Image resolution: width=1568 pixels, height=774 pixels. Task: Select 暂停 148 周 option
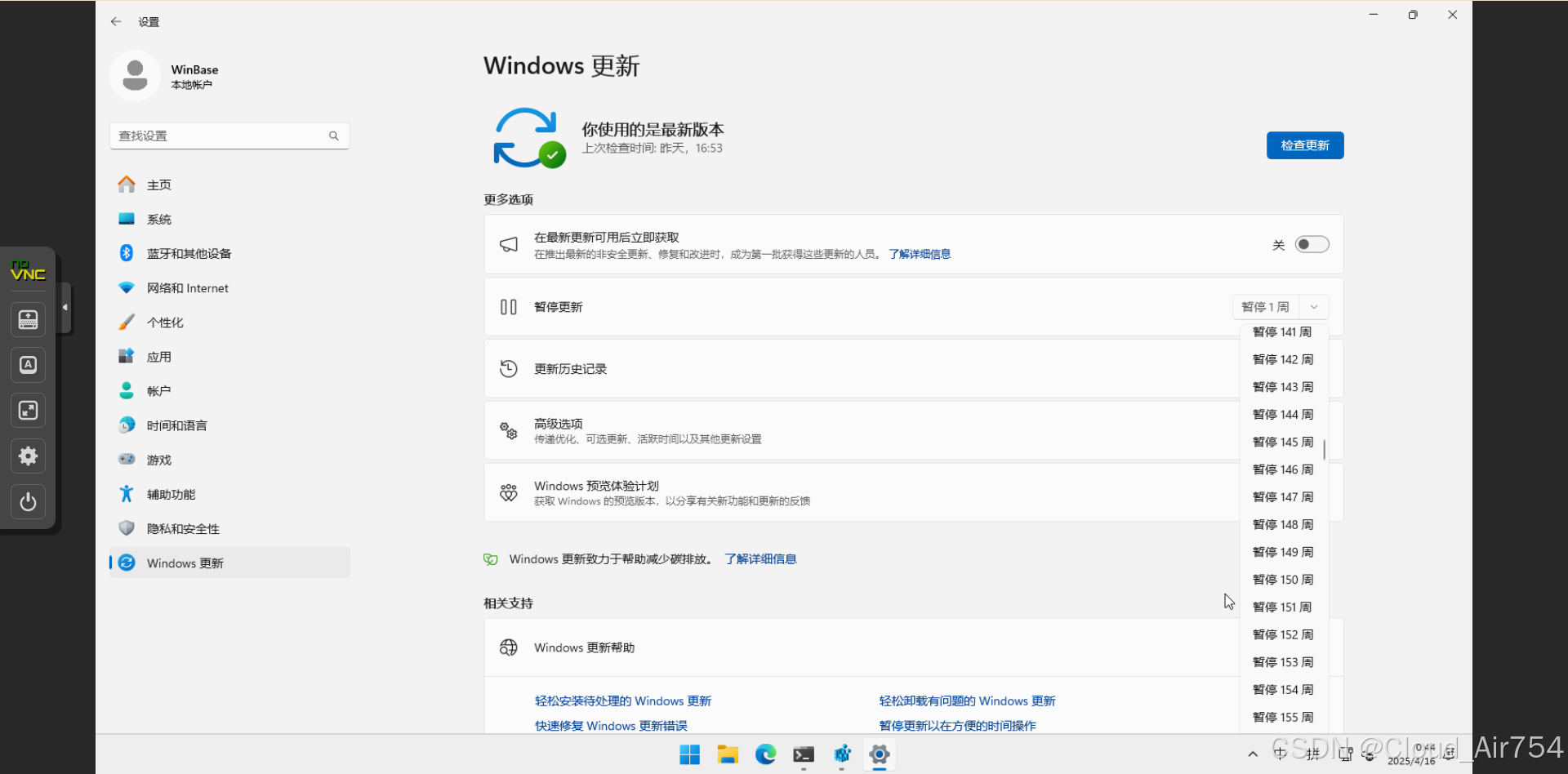[1283, 525]
